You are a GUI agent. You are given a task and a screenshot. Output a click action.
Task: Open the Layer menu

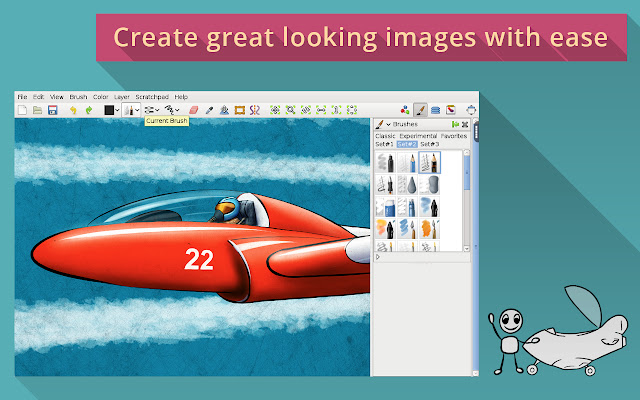[122, 97]
